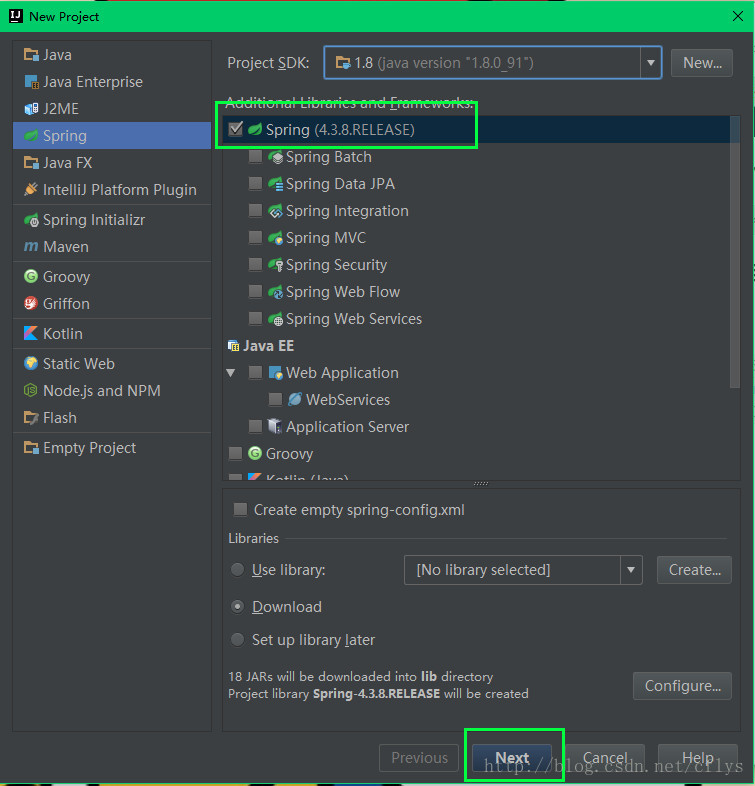
Task: Click the WebServices icon
Action: coord(295,400)
